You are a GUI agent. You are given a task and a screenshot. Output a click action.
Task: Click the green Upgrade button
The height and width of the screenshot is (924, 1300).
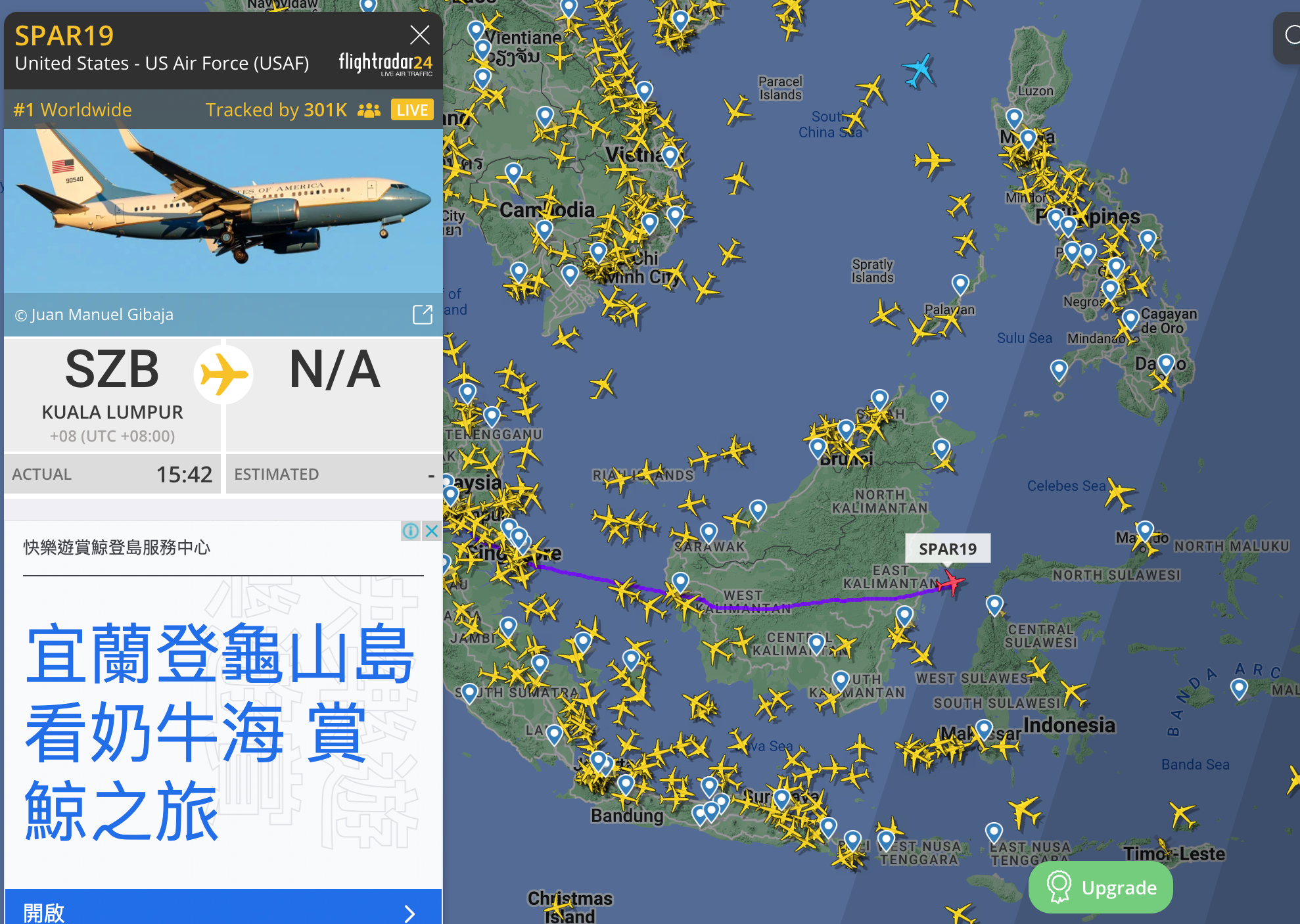[x=1101, y=887]
